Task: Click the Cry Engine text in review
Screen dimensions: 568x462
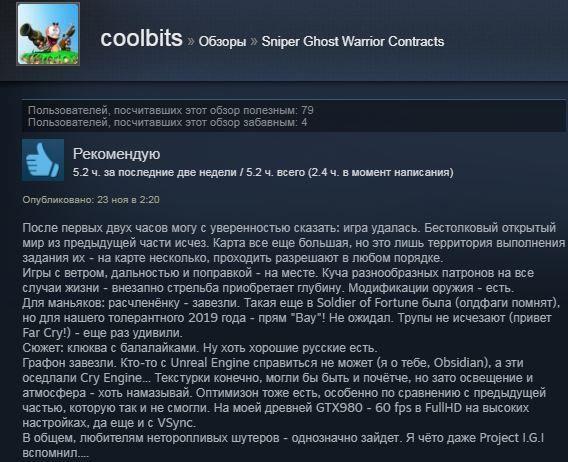Action: pyautogui.click(x=115, y=378)
